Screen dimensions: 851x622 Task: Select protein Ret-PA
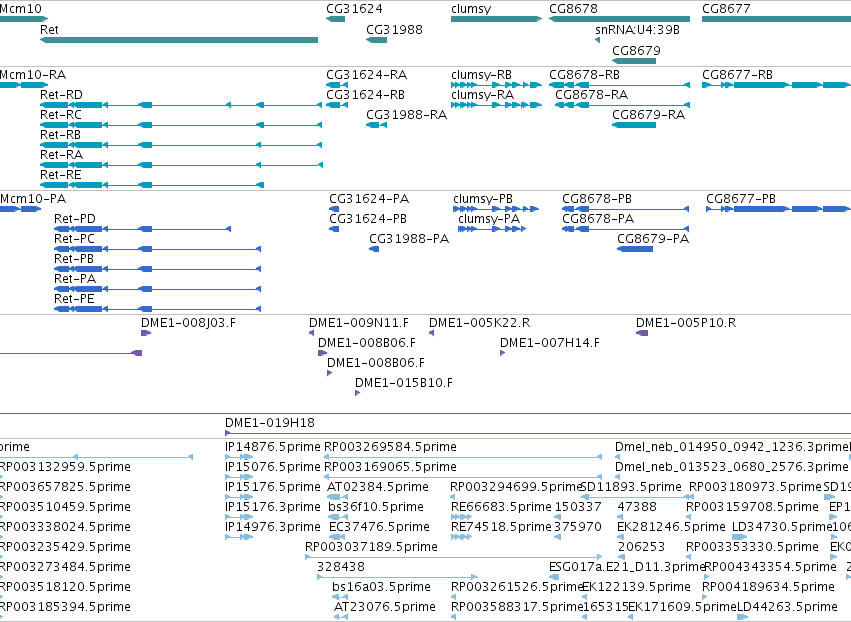point(157,289)
